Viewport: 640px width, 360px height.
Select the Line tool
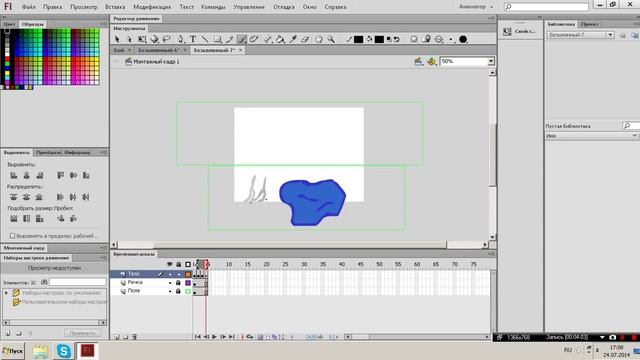(x=205, y=39)
